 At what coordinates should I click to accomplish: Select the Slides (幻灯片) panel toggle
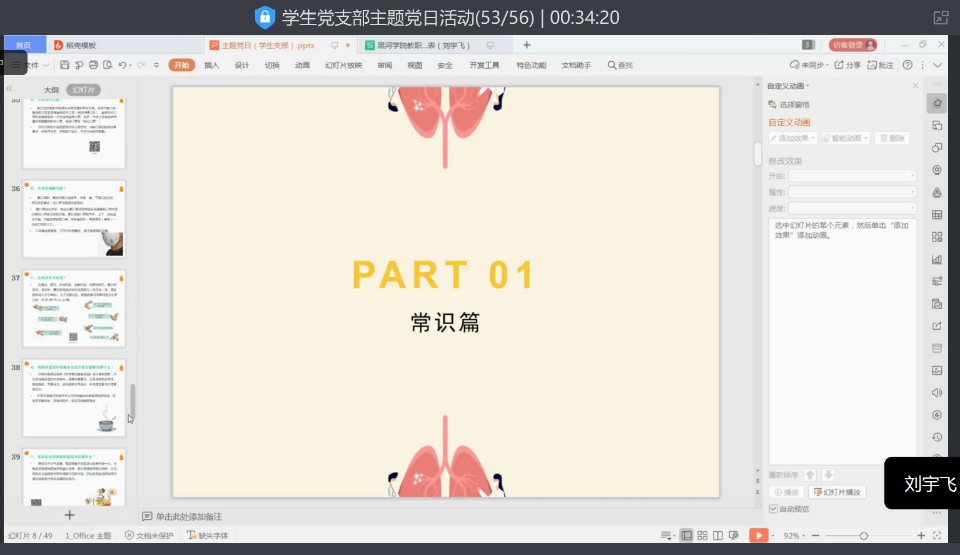[x=85, y=89]
